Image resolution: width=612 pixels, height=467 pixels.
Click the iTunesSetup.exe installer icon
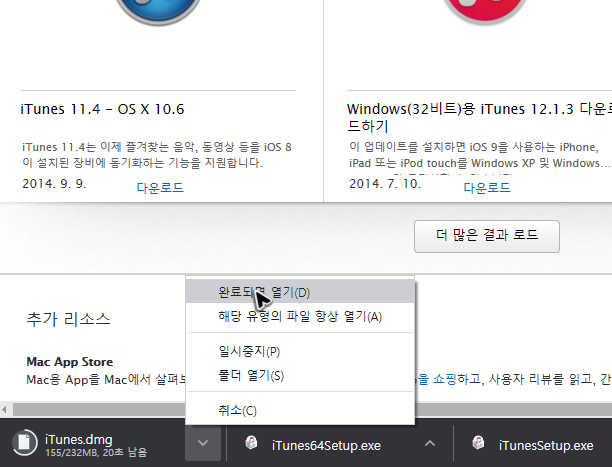point(478,443)
